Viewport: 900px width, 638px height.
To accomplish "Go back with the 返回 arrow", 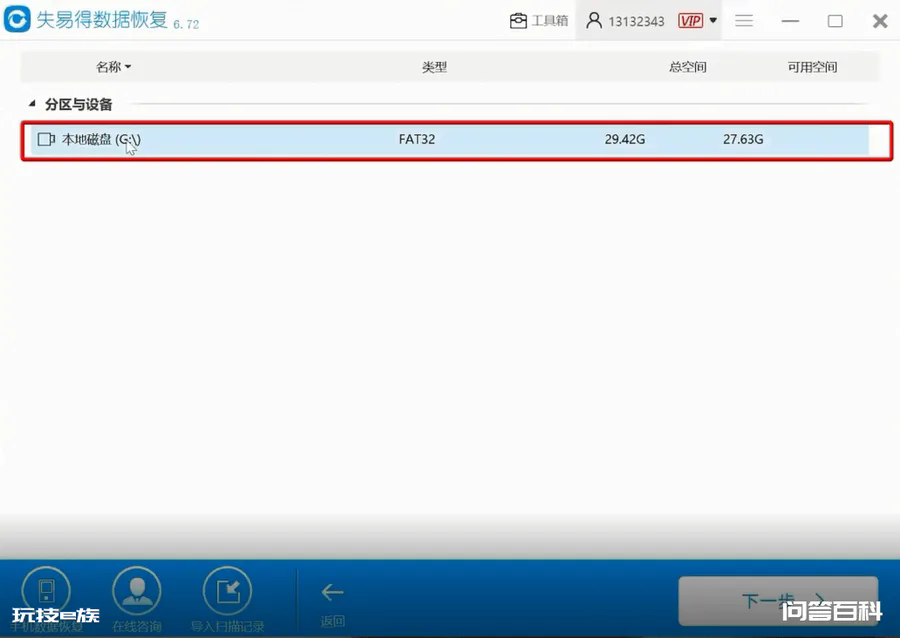I will pyautogui.click(x=332, y=592).
